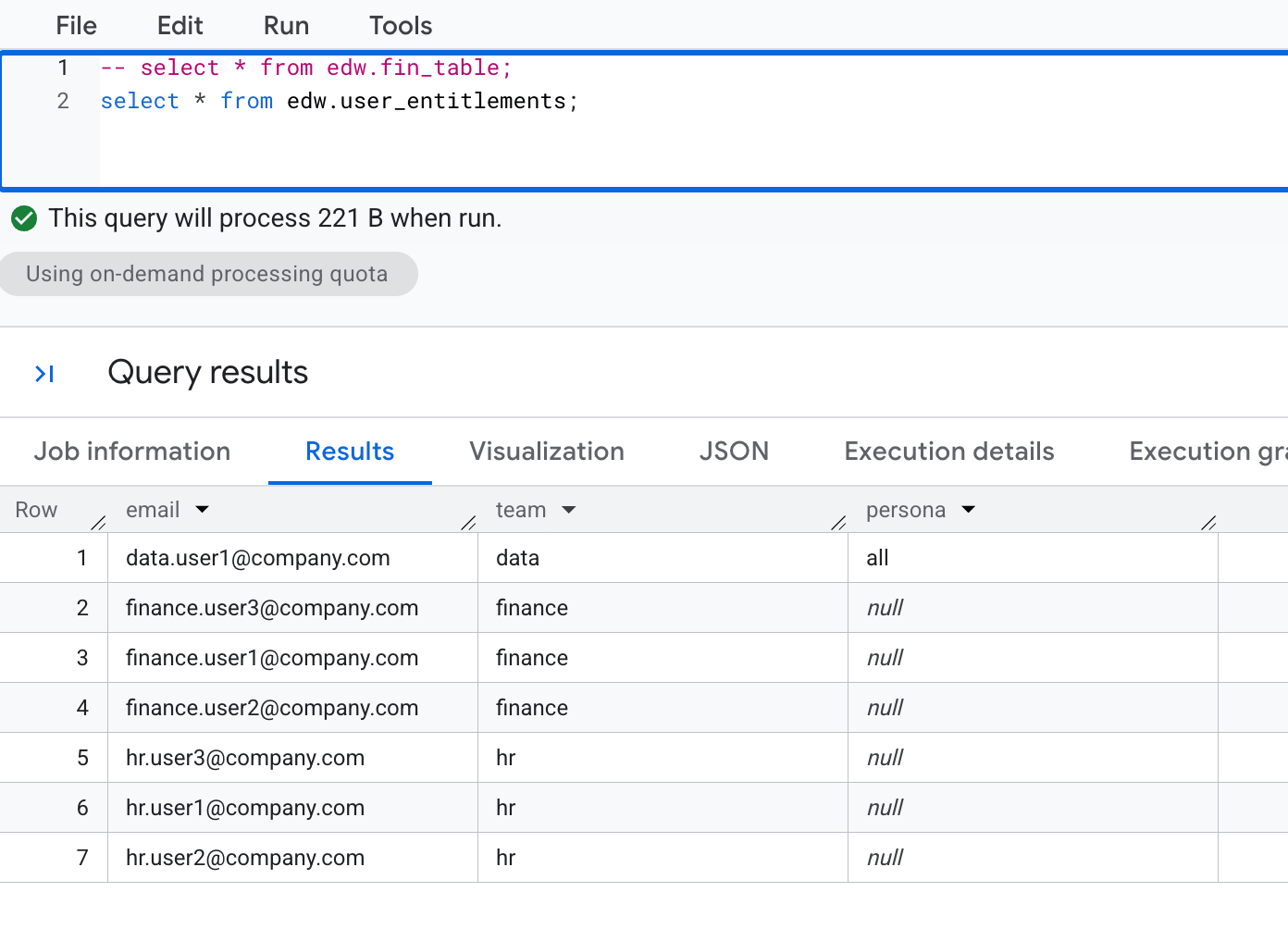Click the finance team cell in row 4
The height and width of the screenshot is (929, 1288).
(663, 708)
